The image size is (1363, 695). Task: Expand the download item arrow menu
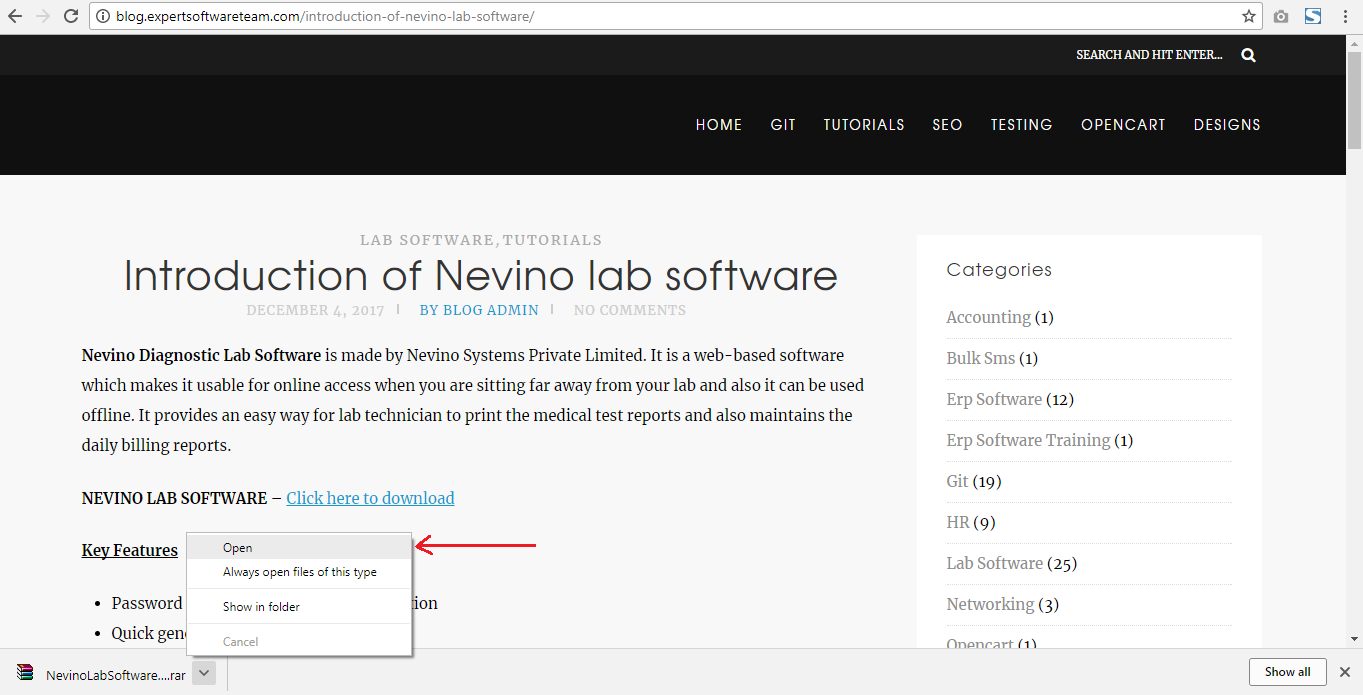click(204, 673)
